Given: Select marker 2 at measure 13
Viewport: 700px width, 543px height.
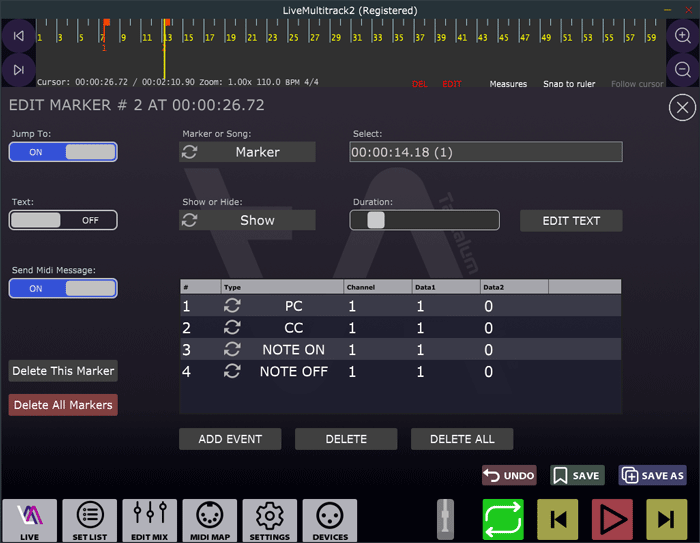Looking at the screenshot, I should (167, 23).
